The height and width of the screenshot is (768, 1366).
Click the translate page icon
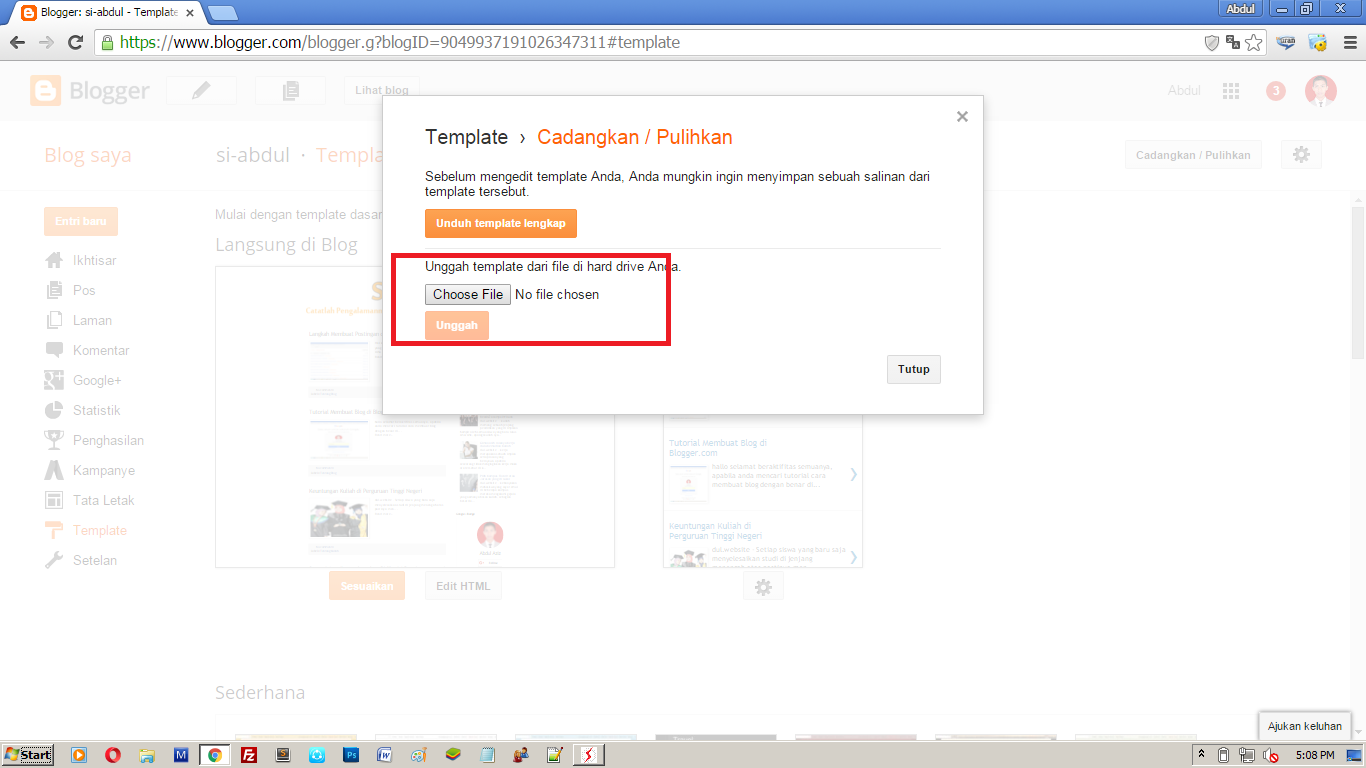(x=1233, y=42)
